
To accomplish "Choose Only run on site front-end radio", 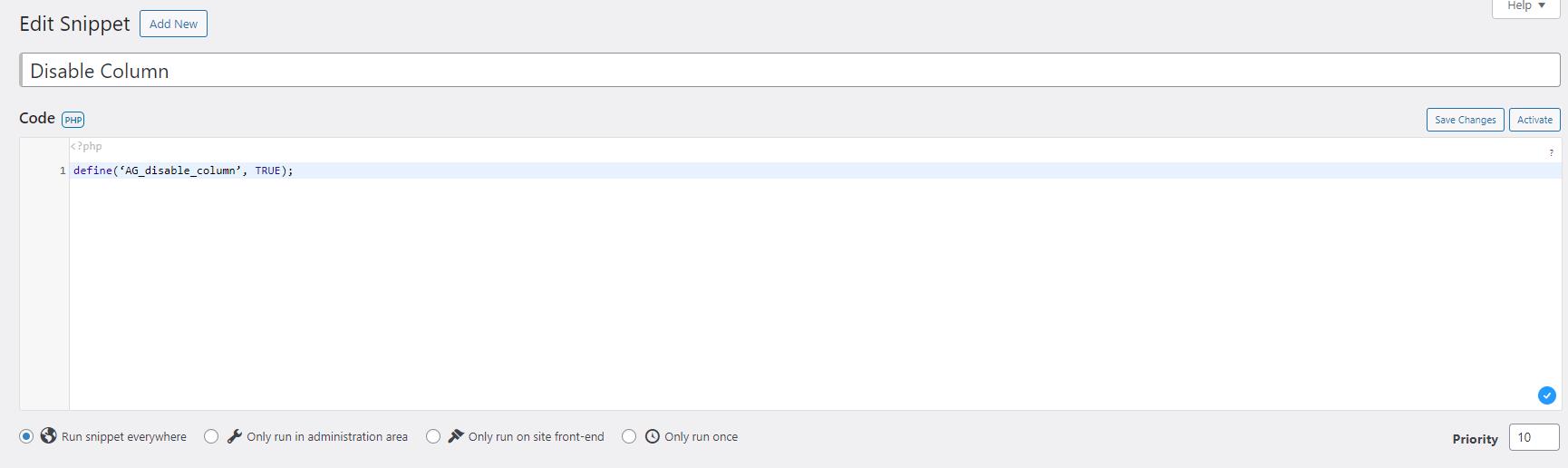I will click(433, 436).
